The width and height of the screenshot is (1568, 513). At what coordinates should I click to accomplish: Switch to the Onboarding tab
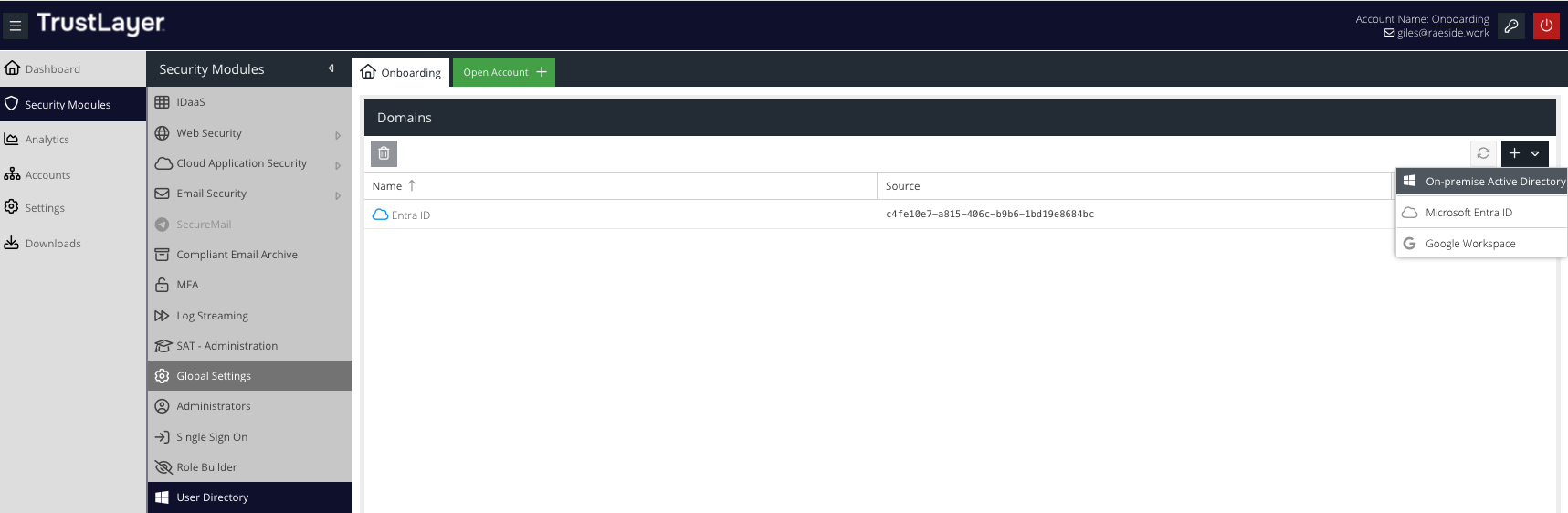(401, 72)
